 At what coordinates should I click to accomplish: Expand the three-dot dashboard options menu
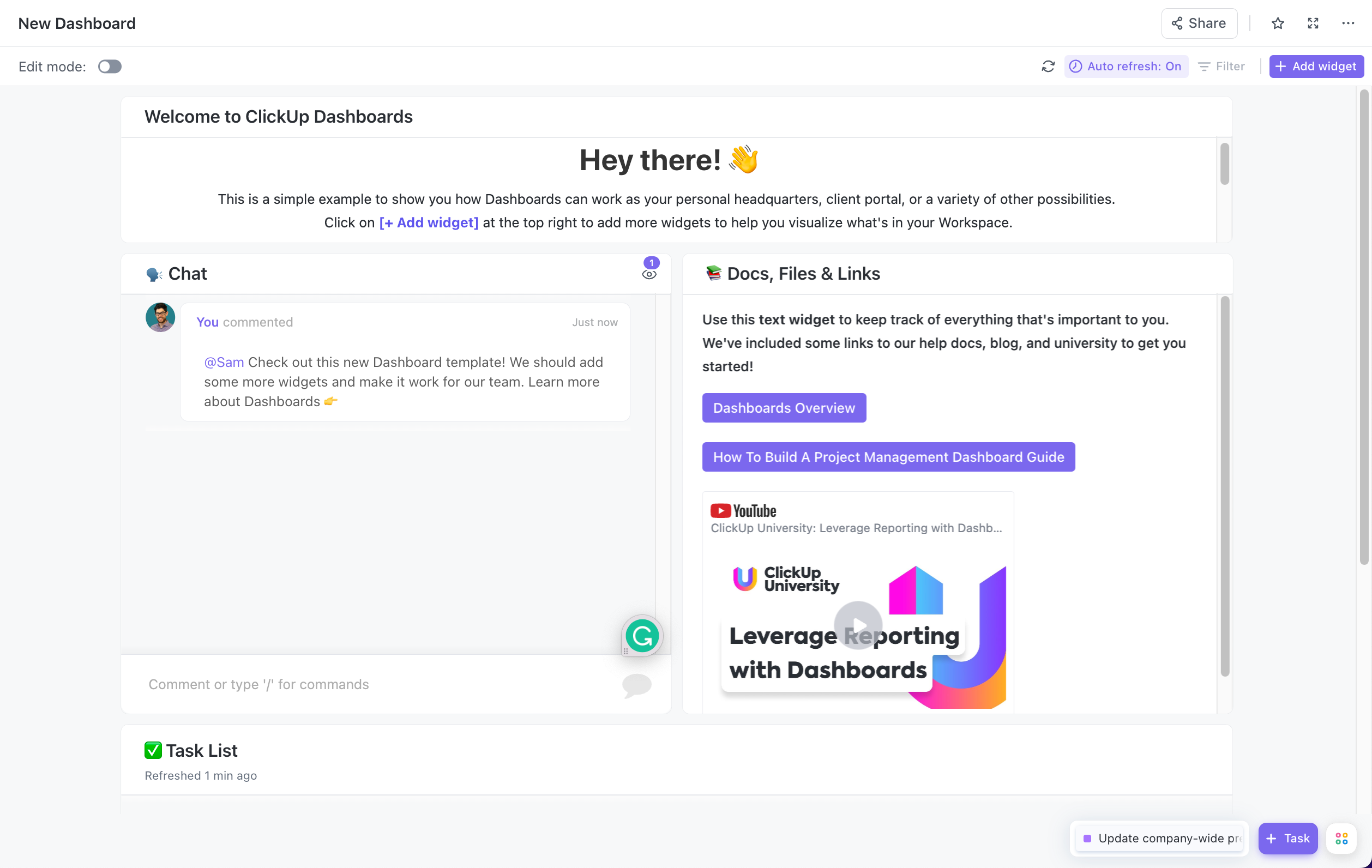[1348, 23]
